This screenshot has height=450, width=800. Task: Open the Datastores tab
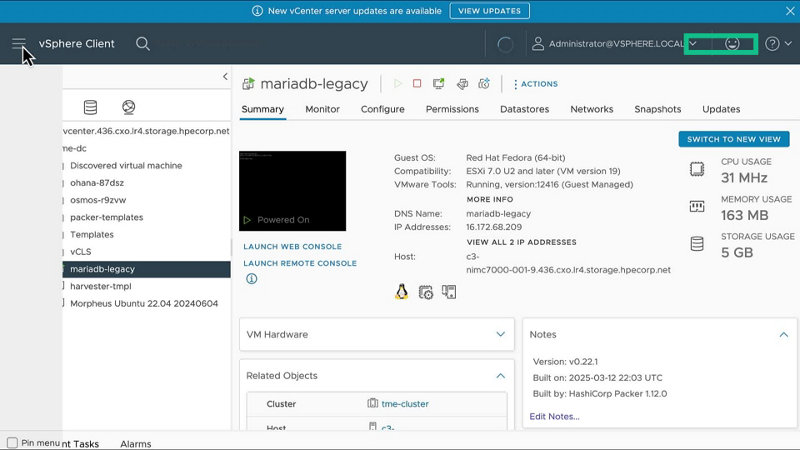click(524, 109)
